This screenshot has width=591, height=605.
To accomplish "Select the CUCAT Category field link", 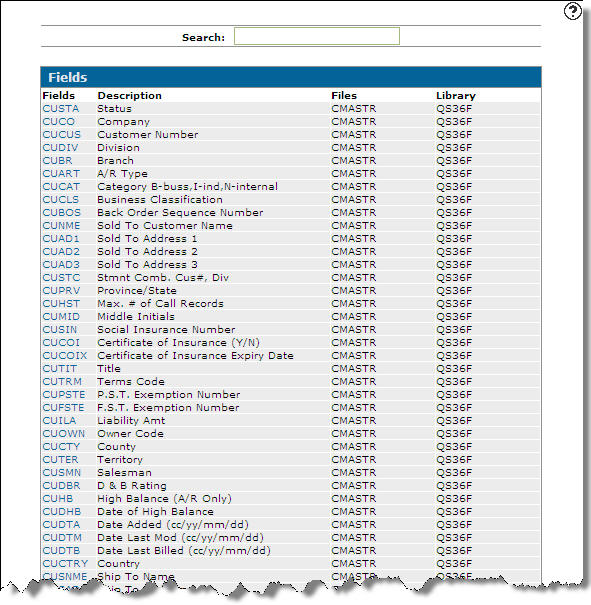I will (61, 187).
